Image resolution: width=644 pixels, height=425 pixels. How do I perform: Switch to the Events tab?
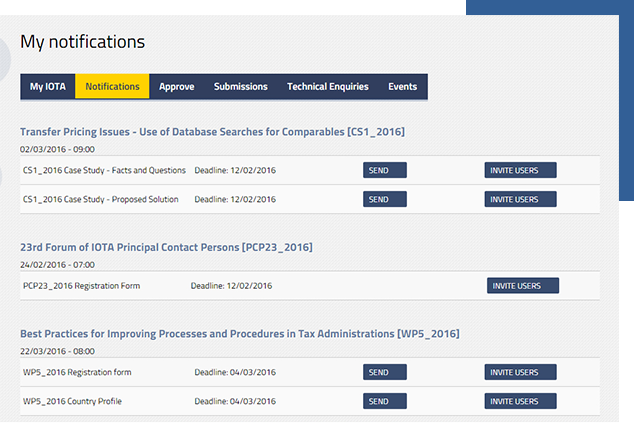coord(402,87)
